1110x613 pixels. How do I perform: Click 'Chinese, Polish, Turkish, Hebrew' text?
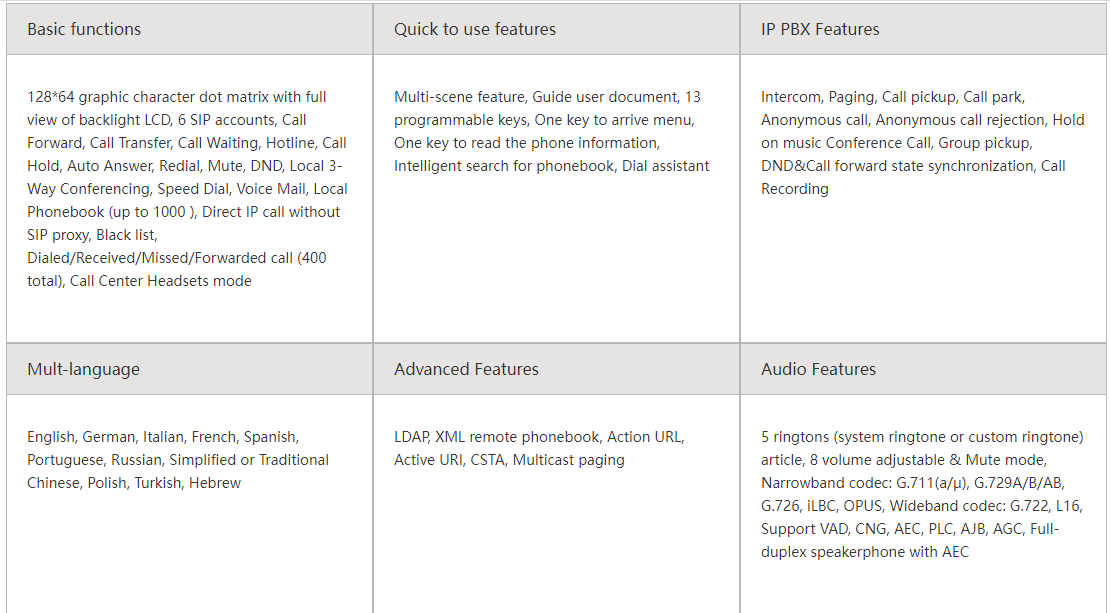pyautogui.click(x=134, y=483)
